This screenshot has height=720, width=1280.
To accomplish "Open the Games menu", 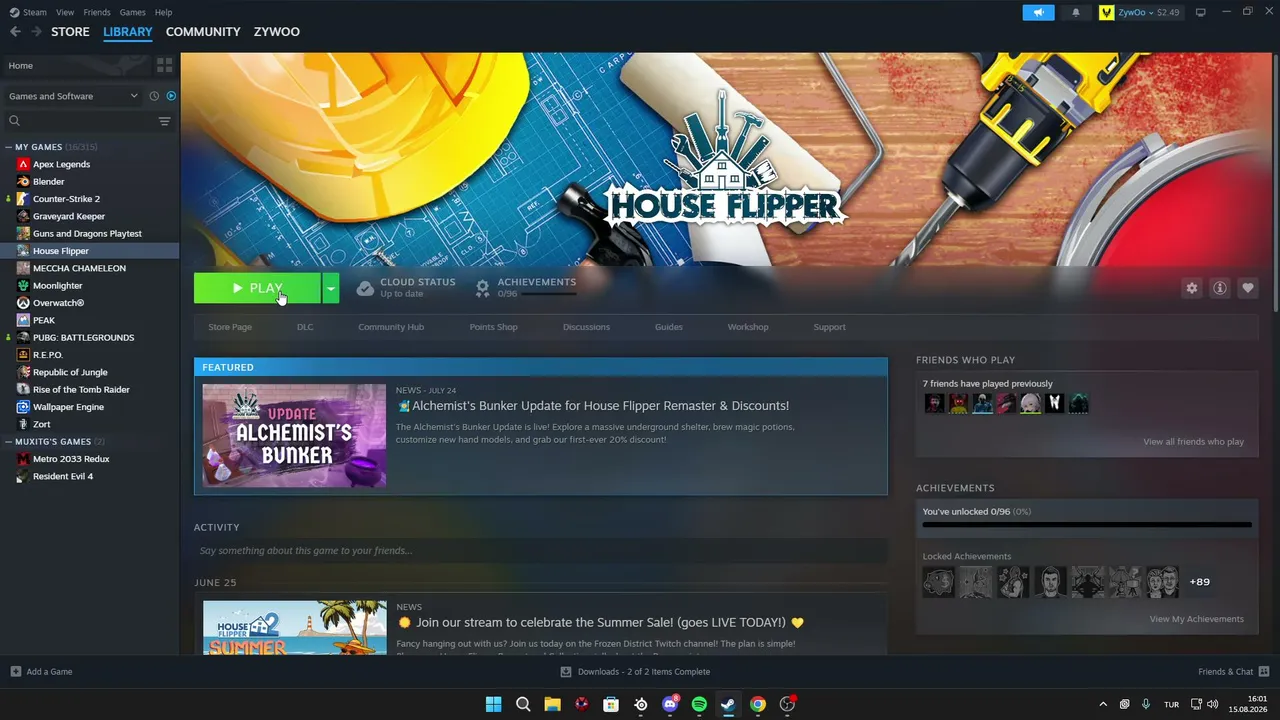I will [x=132, y=12].
